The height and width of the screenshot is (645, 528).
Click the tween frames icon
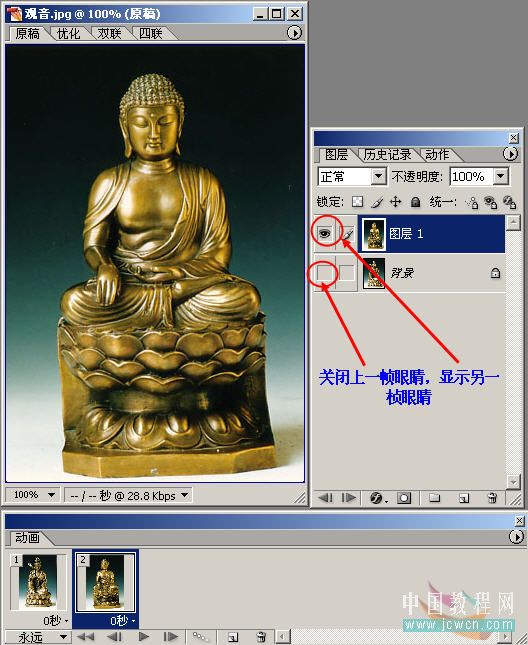[x=201, y=637]
